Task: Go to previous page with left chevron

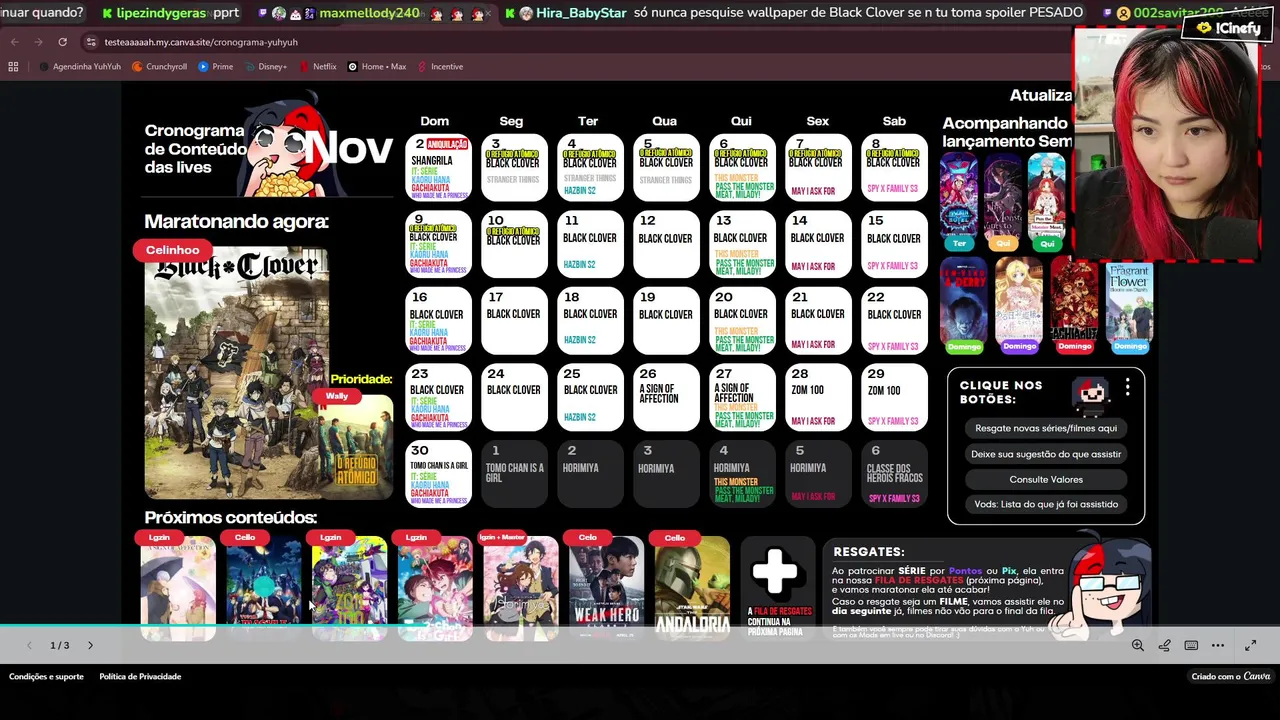Action: coord(29,645)
